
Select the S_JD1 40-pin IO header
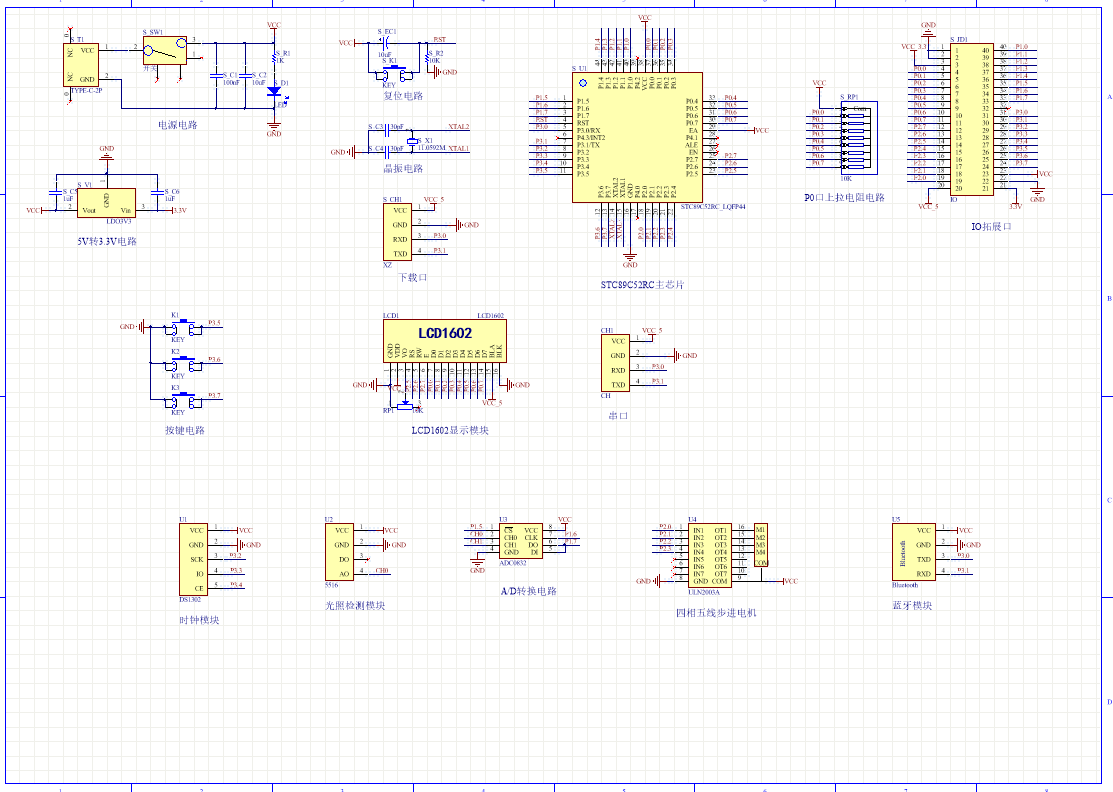tap(972, 119)
